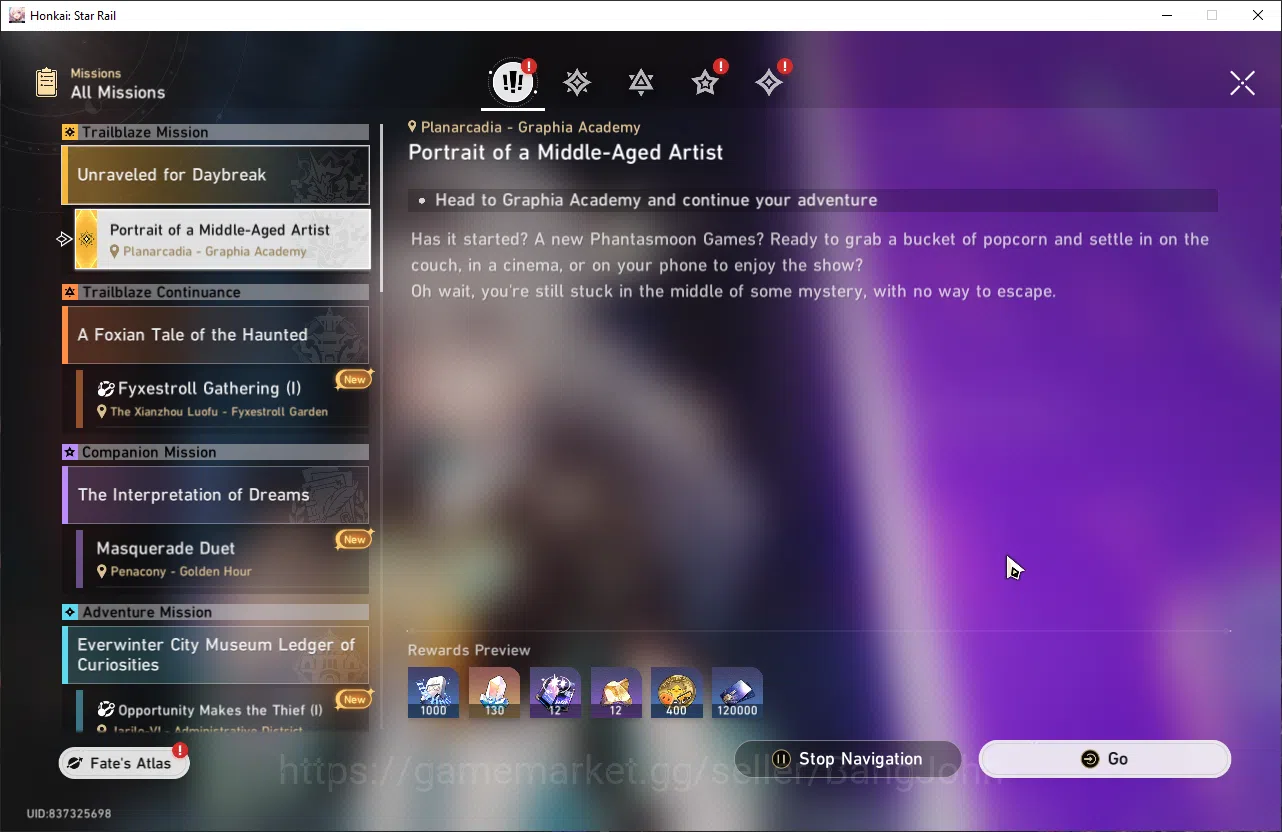The image size is (1282, 832).
Task: Click Stop Navigation button
Action: (x=848, y=759)
